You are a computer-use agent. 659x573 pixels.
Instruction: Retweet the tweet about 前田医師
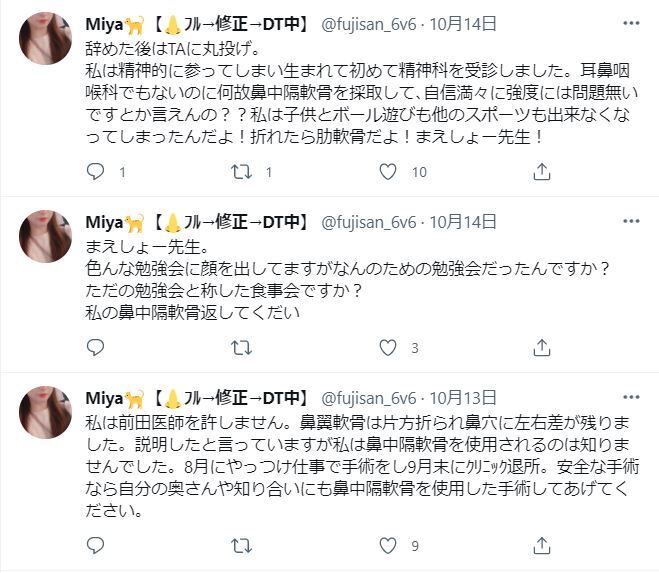coord(241,546)
